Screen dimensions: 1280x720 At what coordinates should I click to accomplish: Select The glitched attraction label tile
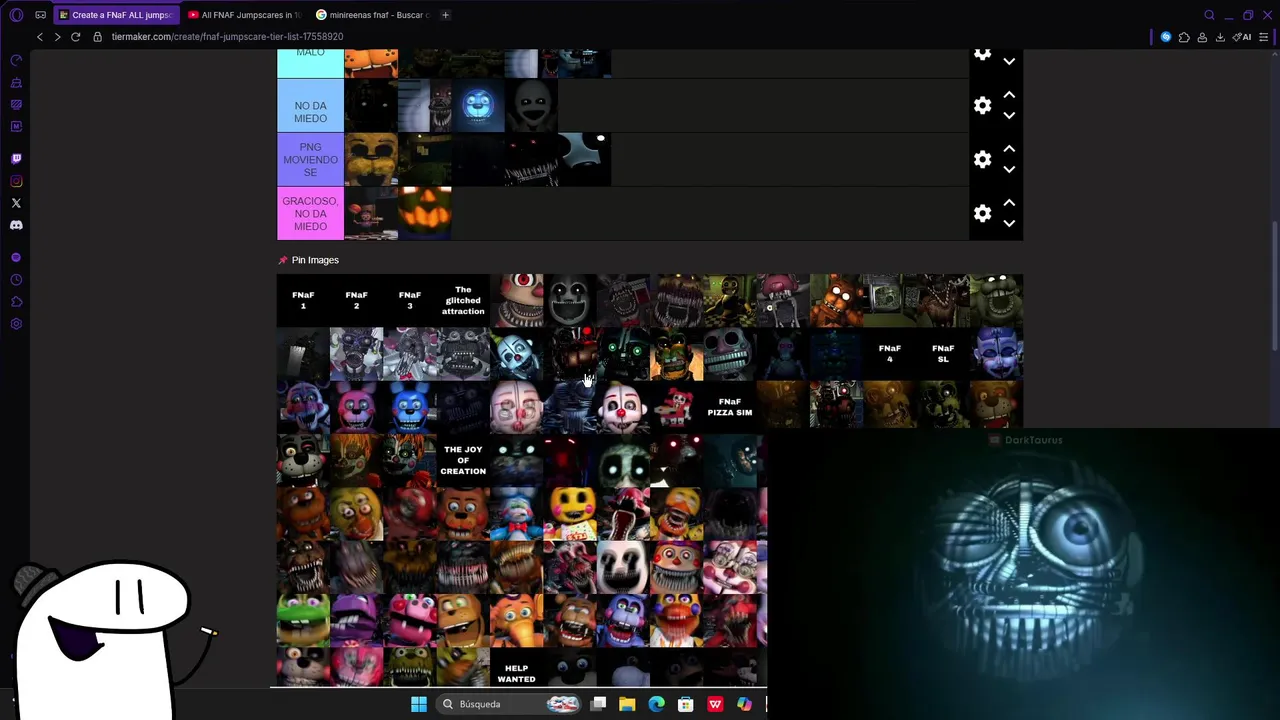(x=463, y=300)
